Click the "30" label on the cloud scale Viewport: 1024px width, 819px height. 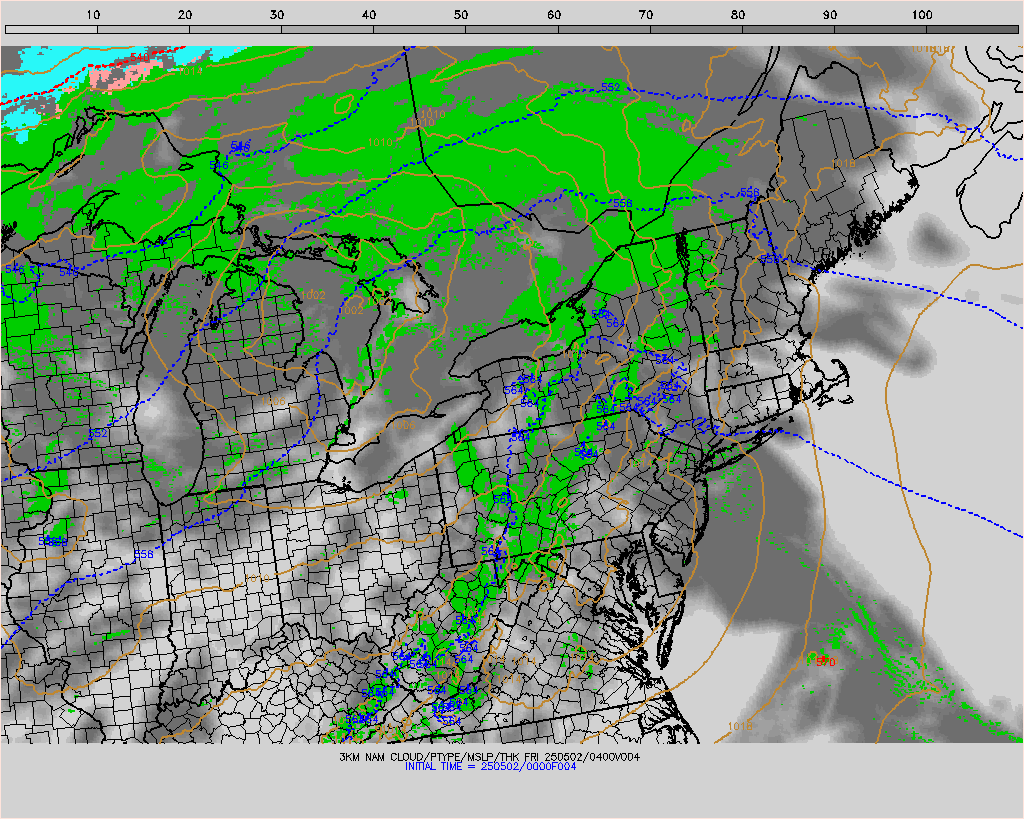(x=277, y=14)
